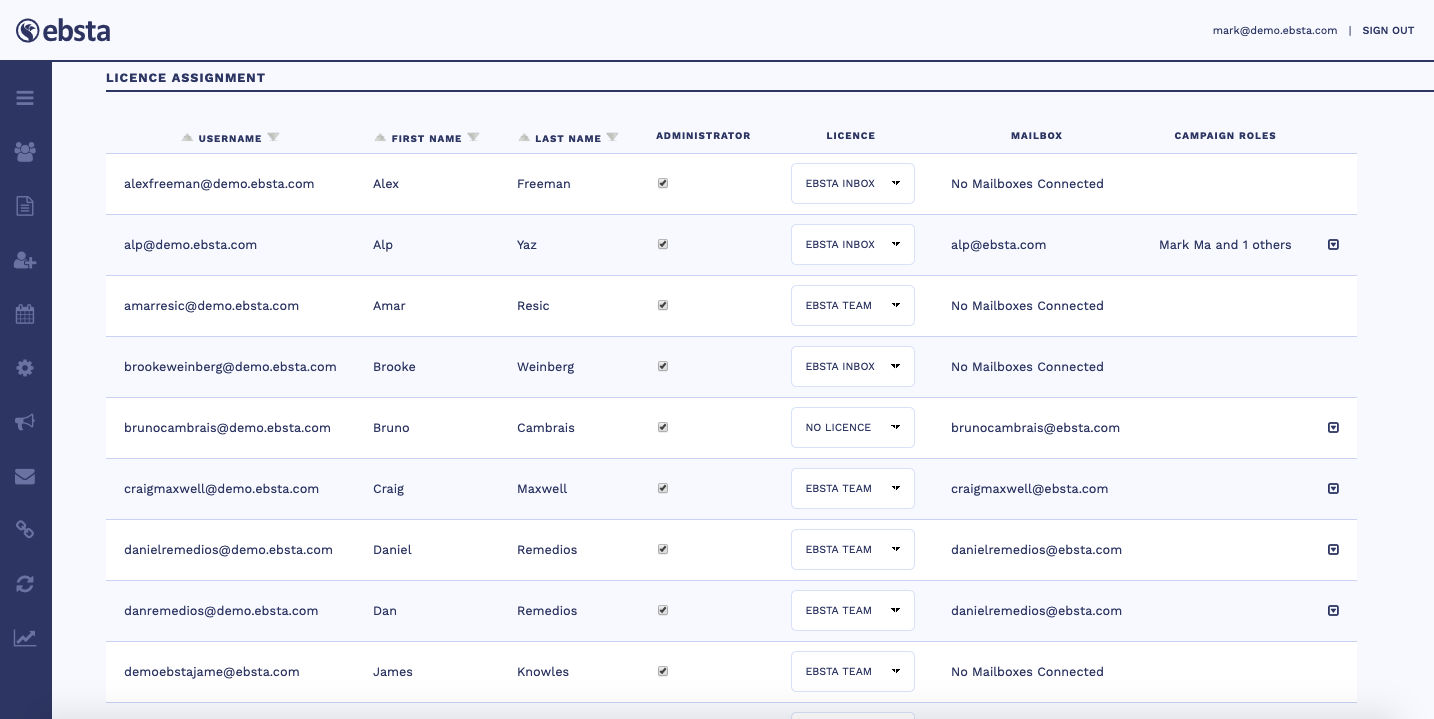Click the sync refresh icon in the sidebar

click(x=25, y=584)
